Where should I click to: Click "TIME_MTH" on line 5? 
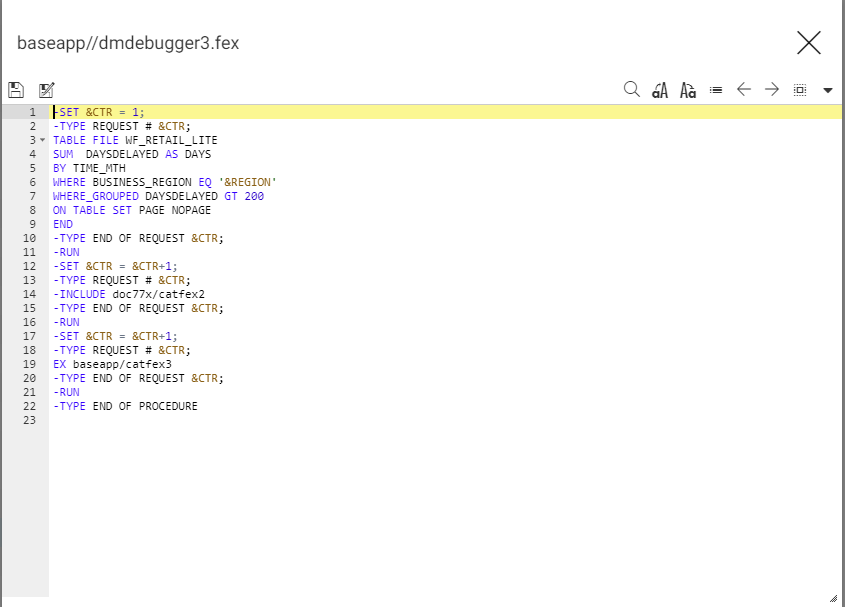99,168
